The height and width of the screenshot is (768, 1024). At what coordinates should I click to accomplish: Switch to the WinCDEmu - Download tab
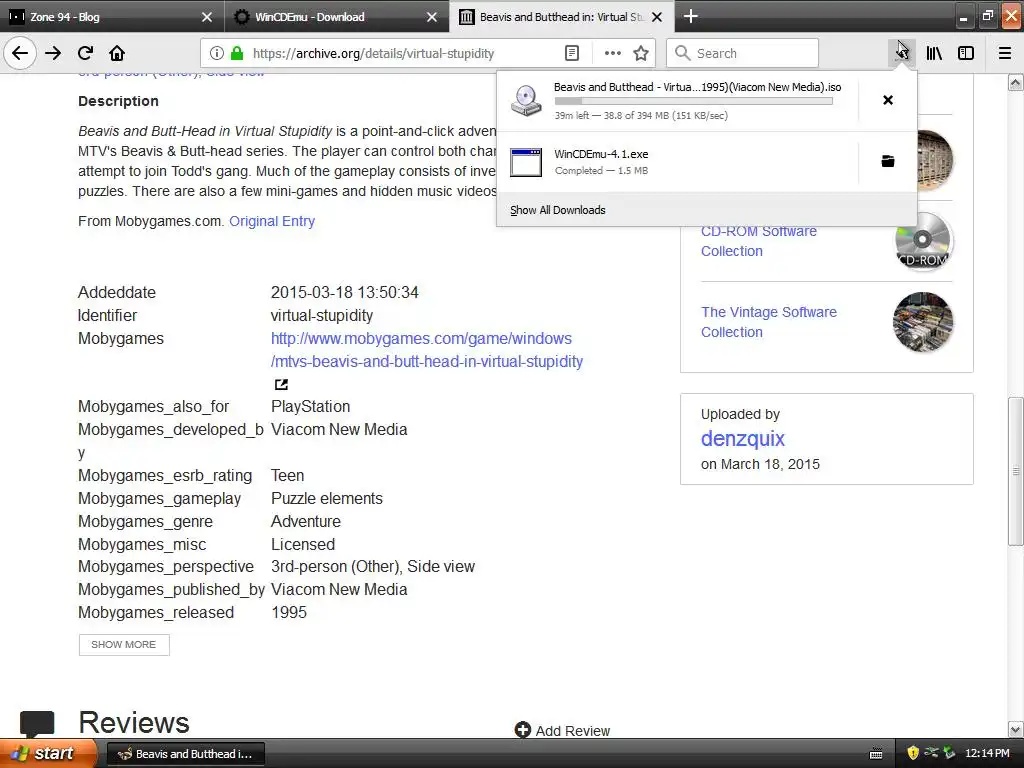pyautogui.click(x=336, y=17)
